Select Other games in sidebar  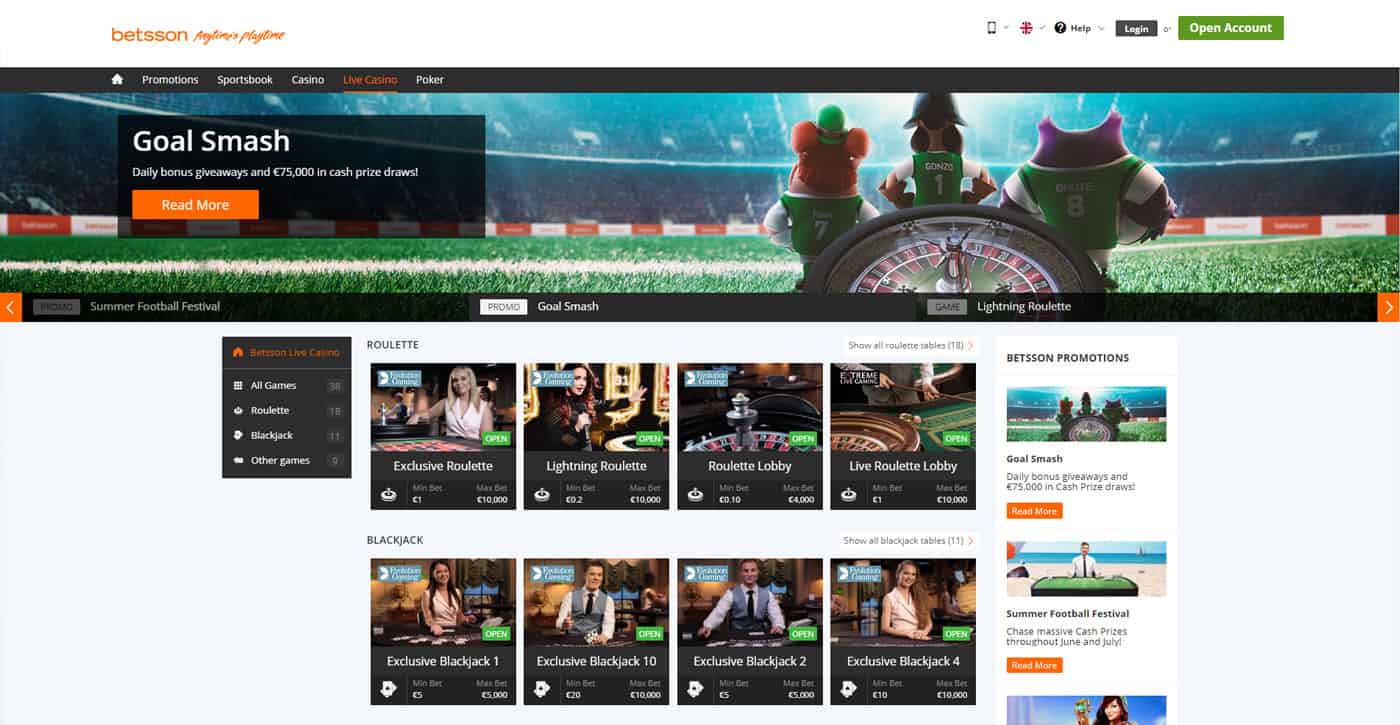286,460
